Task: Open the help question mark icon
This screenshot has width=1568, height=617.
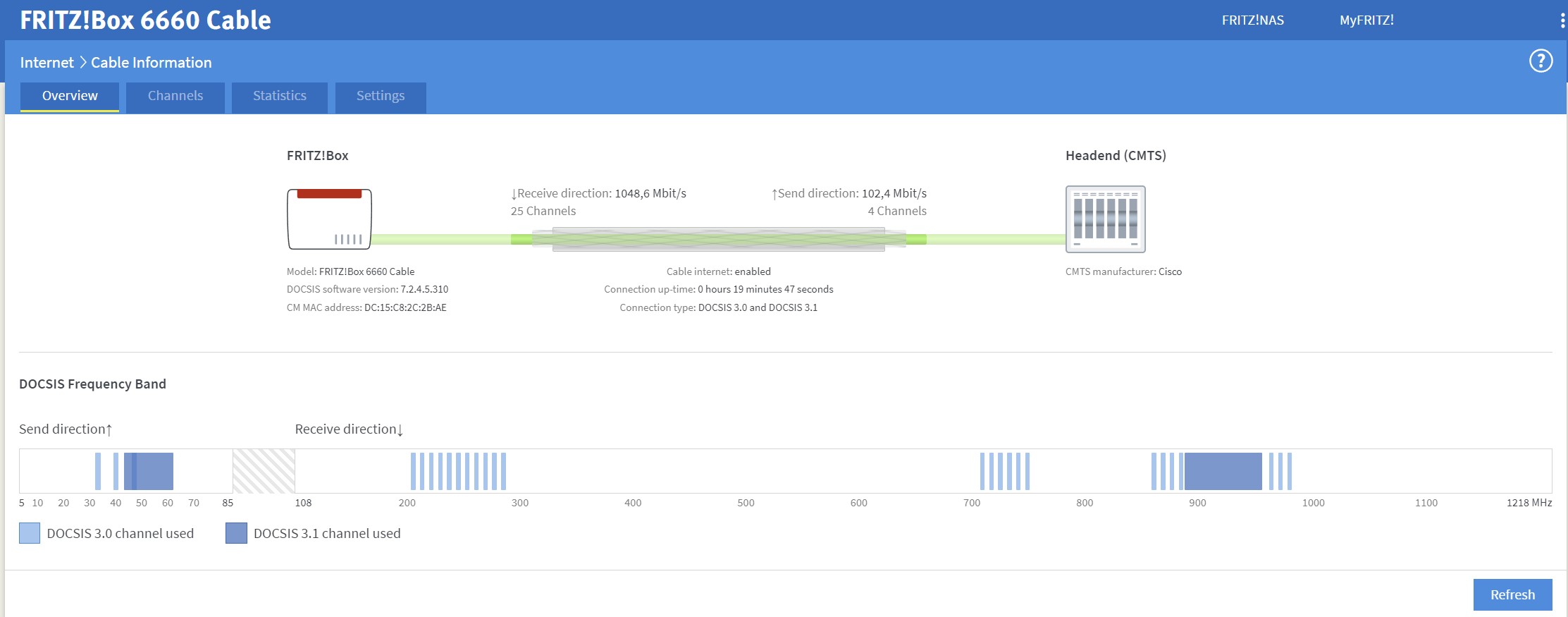Action: point(1541,61)
